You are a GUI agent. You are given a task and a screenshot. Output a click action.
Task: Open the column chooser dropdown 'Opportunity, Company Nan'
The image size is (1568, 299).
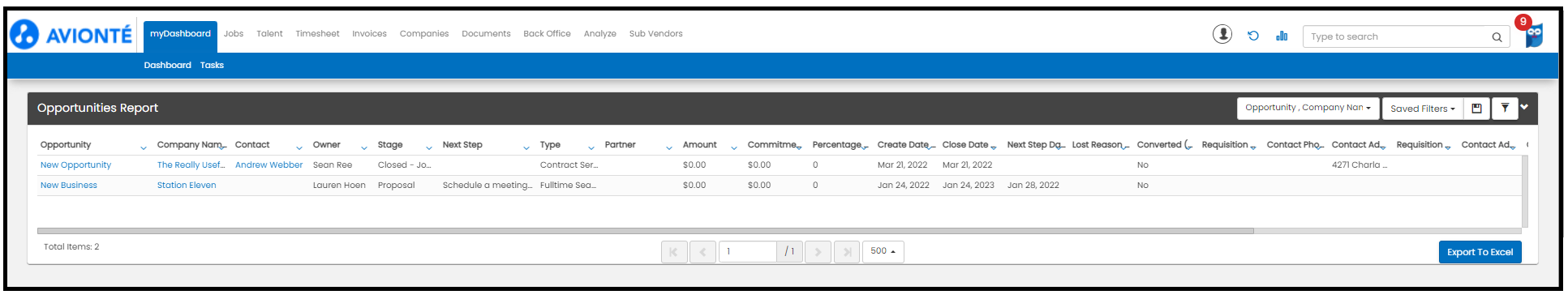pos(1308,108)
